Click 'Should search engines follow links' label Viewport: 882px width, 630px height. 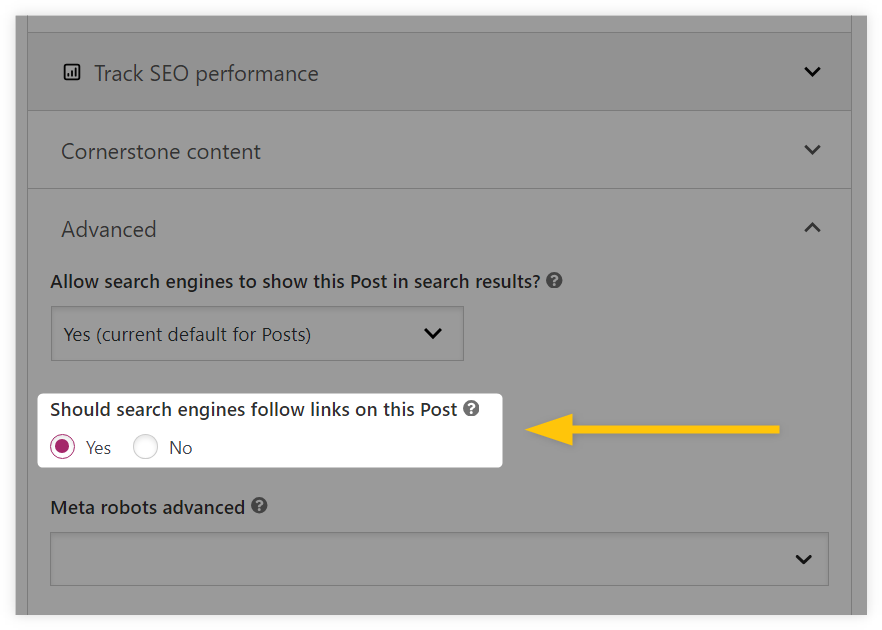pos(254,410)
